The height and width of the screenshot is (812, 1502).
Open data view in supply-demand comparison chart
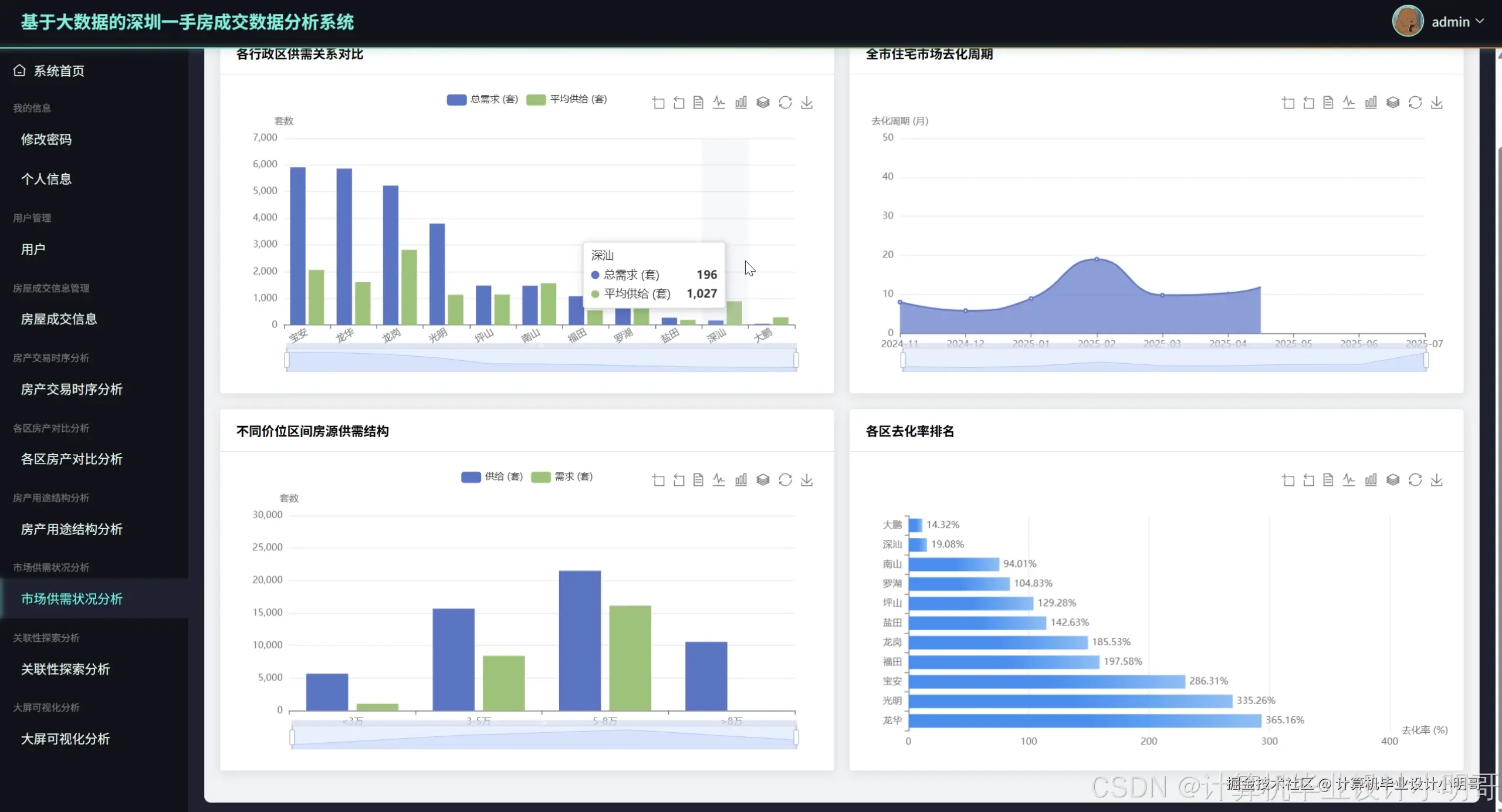coord(698,103)
